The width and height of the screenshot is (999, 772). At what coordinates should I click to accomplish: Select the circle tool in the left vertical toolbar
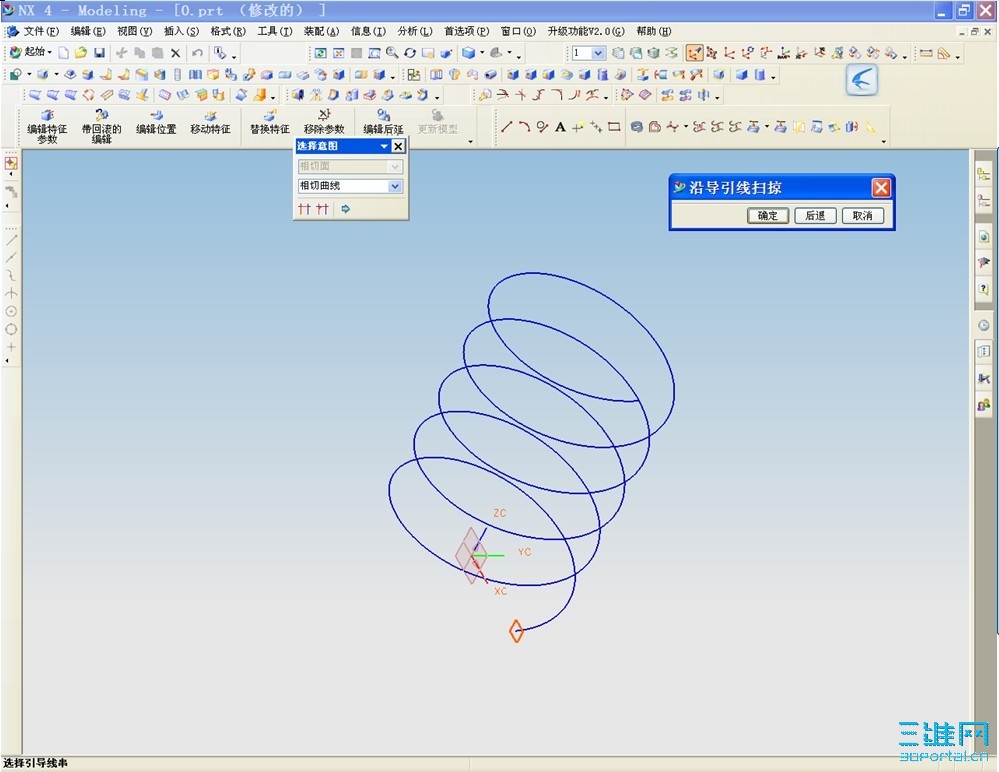[11, 329]
